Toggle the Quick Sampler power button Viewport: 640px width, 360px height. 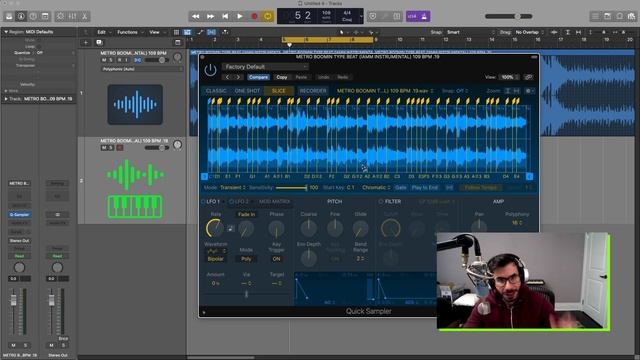(x=210, y=70)
